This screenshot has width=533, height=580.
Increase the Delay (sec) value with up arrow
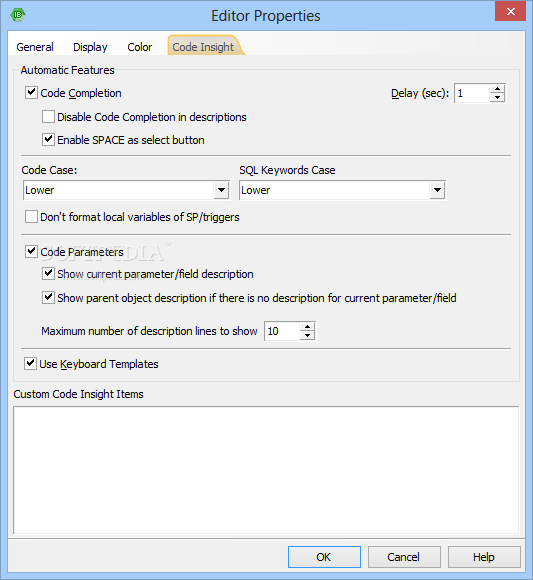[497, 89]
